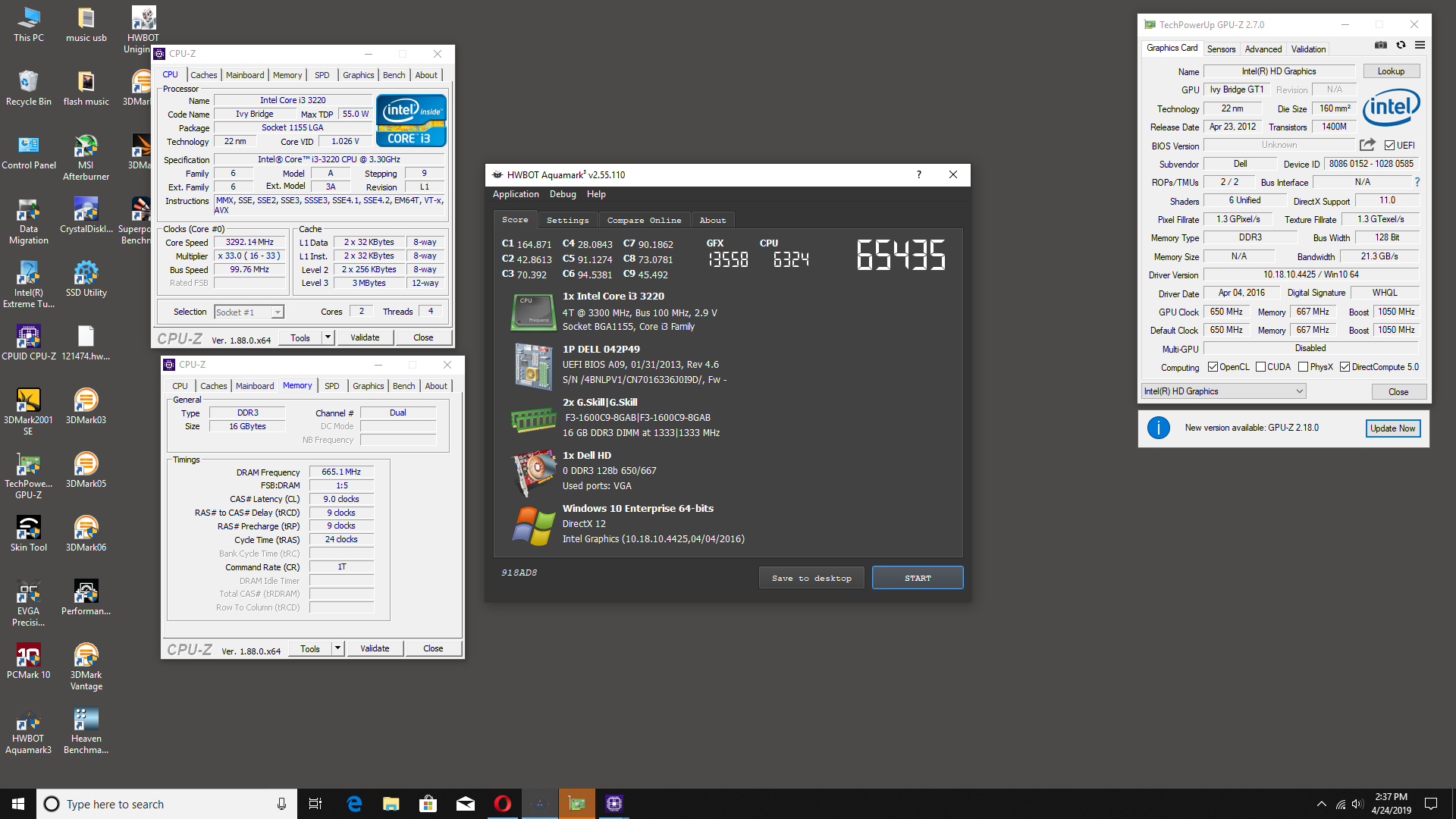The image size is (1456, 819).
Task: Open the Settings tab in Aquamark
Action: point(567,220)
